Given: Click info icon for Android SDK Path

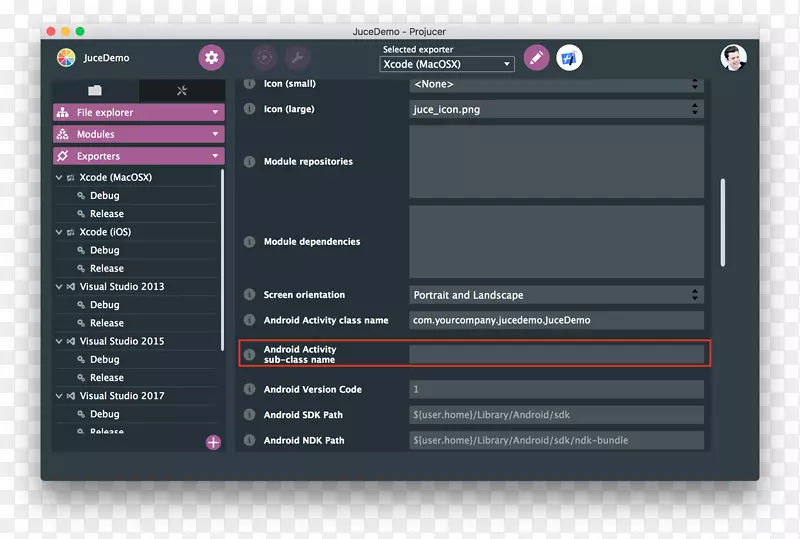Looking at the screenshot, I should pos(249,414).
